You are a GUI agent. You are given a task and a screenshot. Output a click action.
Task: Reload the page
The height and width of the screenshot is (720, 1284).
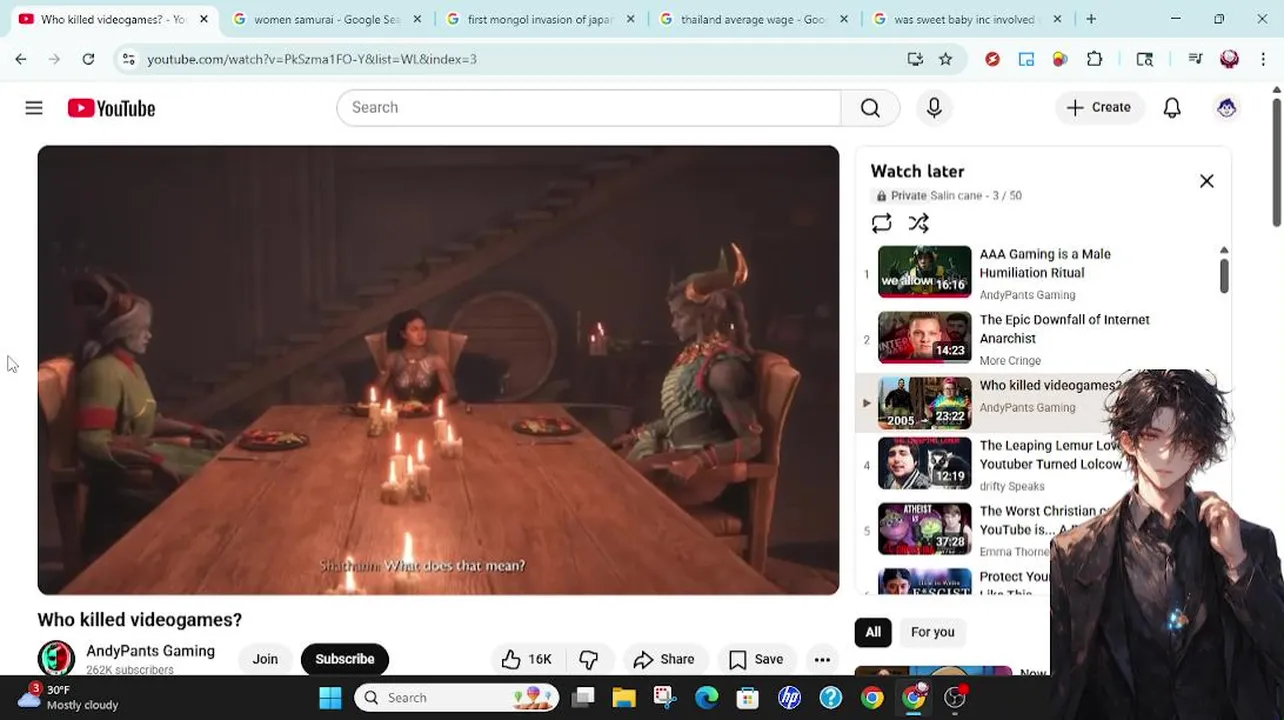(x=88, y=59)
